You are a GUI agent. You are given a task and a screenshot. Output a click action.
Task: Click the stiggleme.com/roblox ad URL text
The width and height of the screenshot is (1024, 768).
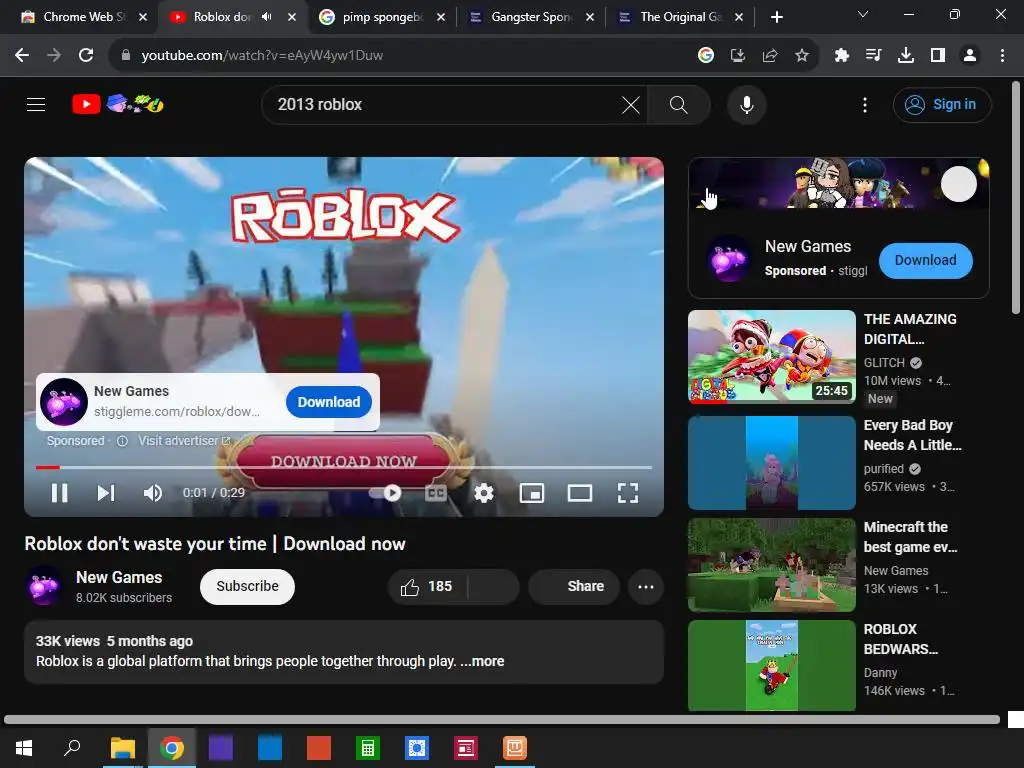tap(176, 411)
